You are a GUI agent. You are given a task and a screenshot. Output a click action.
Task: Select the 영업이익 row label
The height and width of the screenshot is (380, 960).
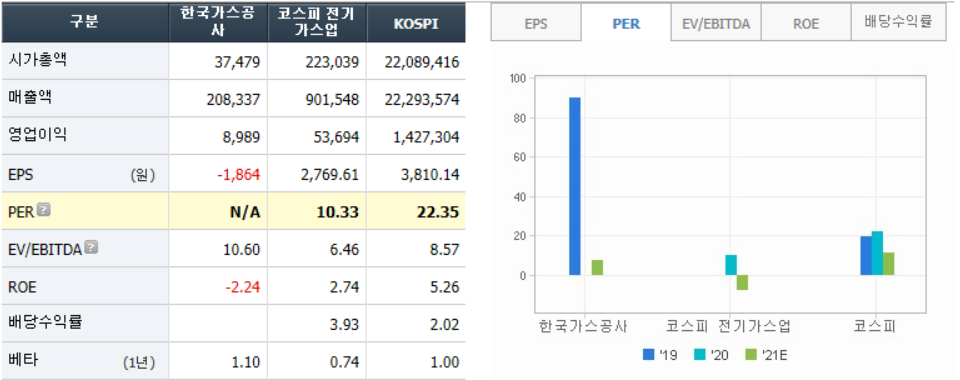[39, 135]
